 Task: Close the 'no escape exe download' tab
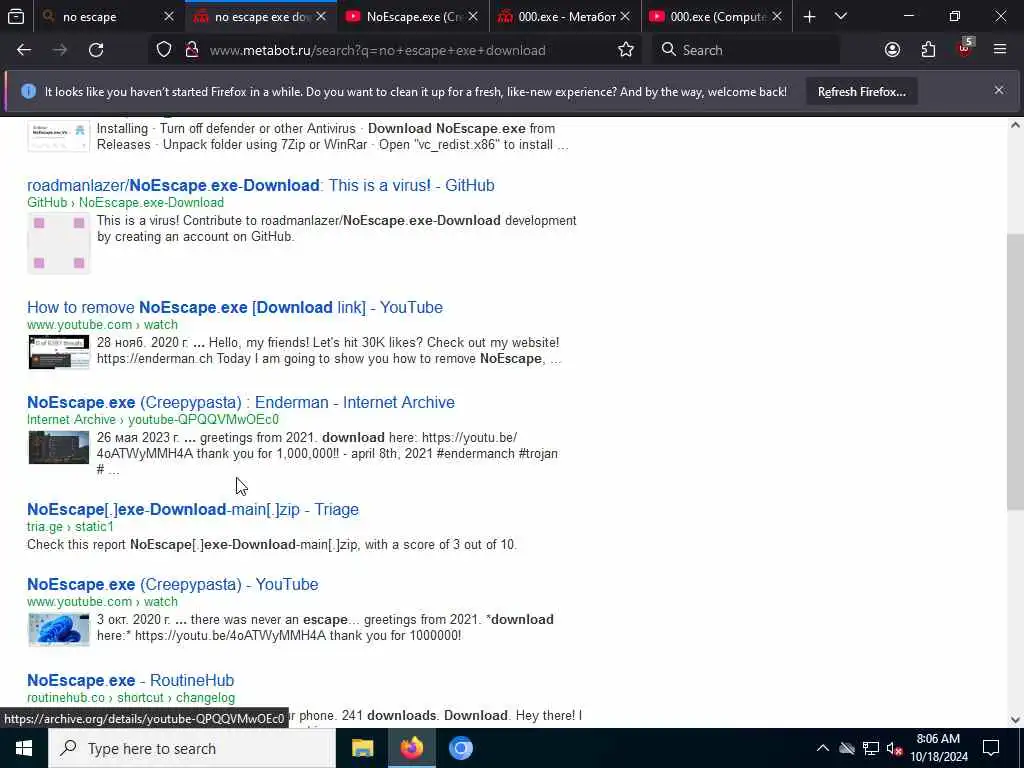tap(321, 17)
